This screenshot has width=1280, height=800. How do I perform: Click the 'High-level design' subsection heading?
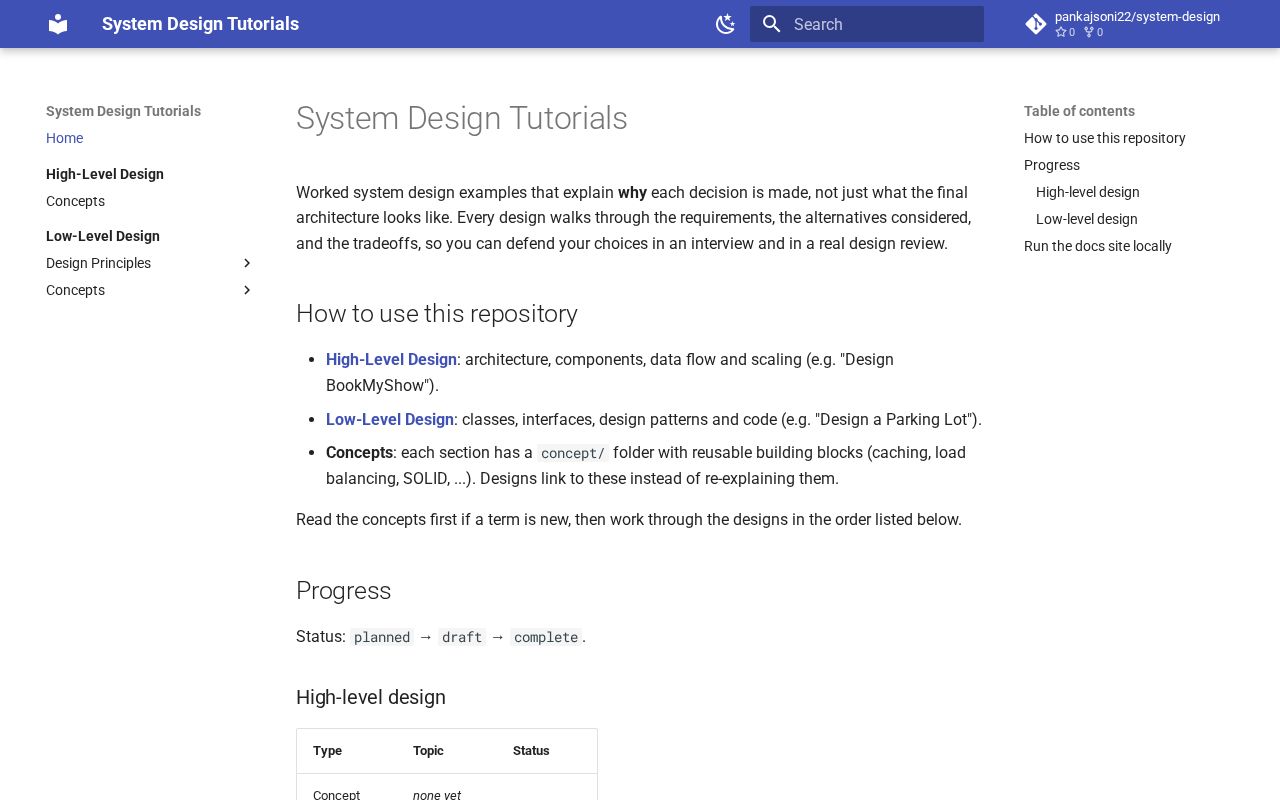click(x=371, y=697)
